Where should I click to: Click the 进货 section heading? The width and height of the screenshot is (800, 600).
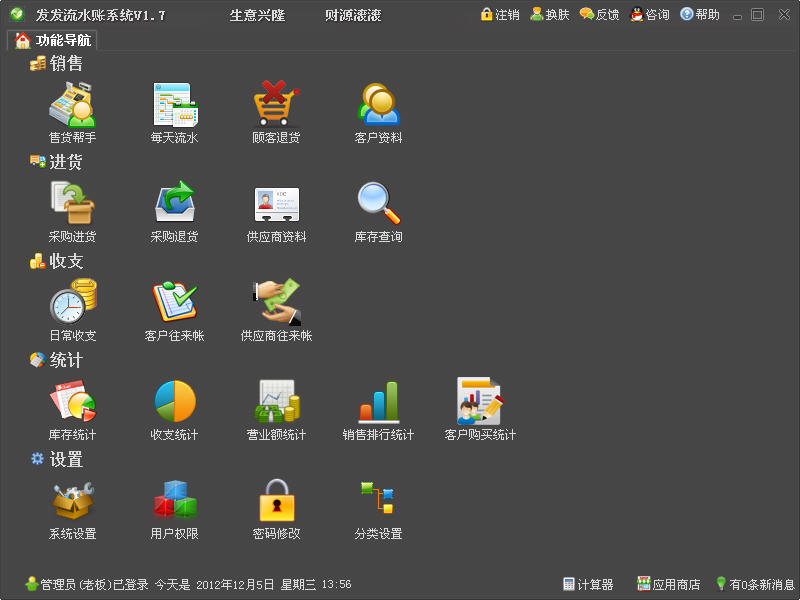pyautogui.click(x=56, y=162)
